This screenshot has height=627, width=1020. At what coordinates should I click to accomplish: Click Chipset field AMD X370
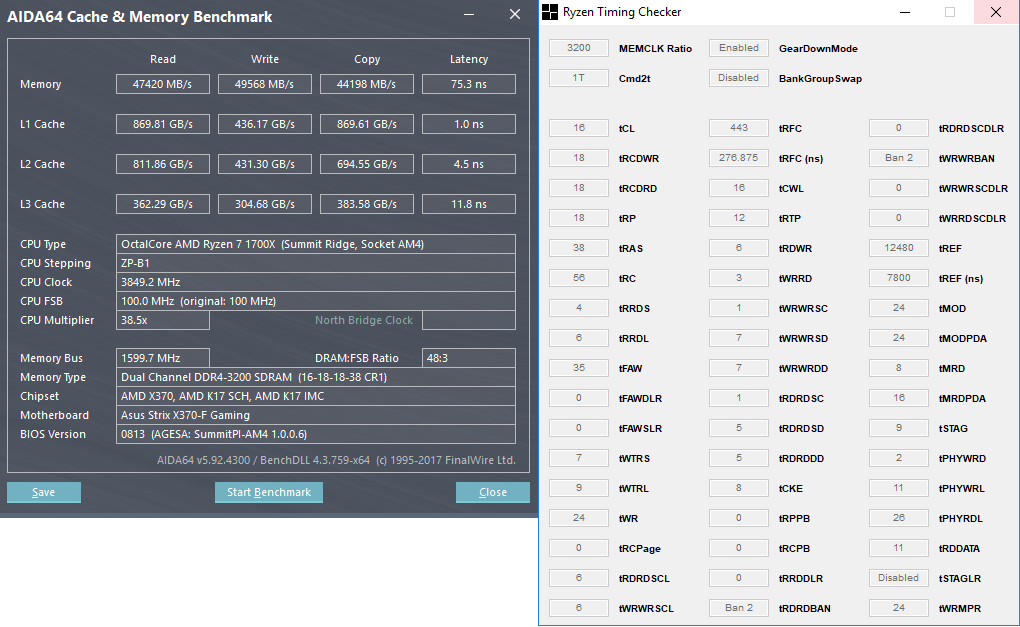pos(315,396)
